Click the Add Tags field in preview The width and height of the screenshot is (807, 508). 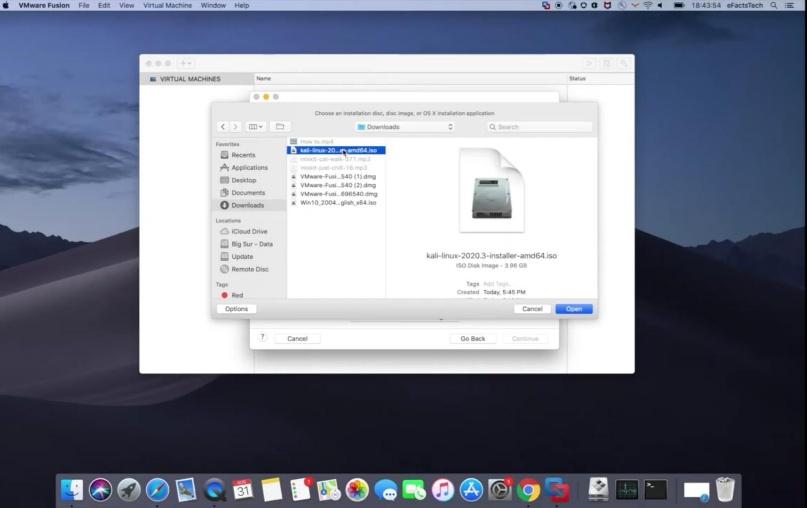coord(497,284)
